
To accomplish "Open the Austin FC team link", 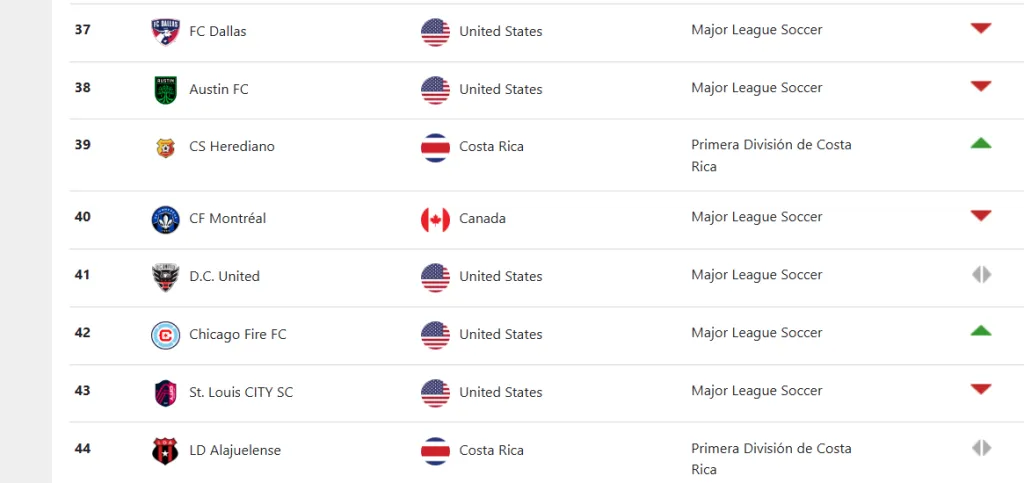I will 219,90.
